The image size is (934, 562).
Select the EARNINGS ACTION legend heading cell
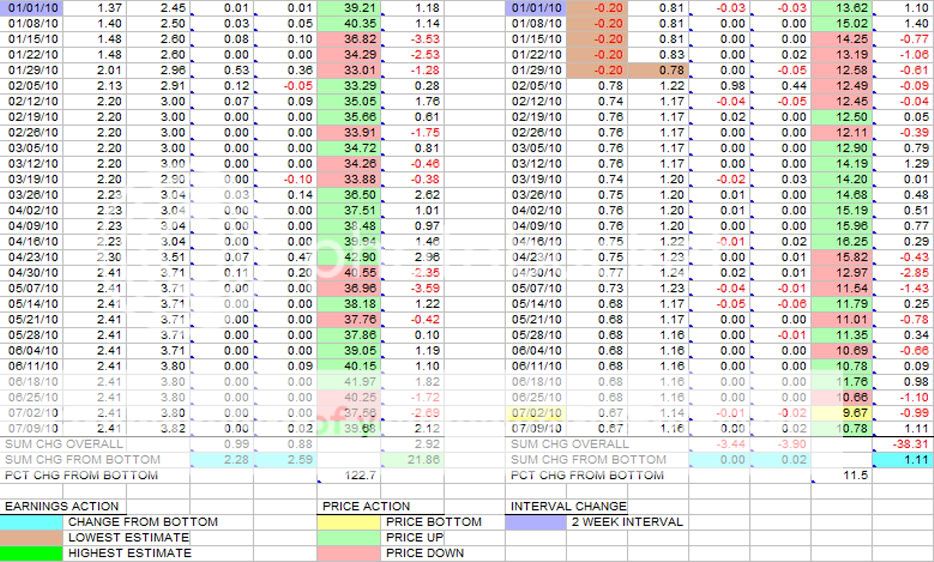point(62,506)
